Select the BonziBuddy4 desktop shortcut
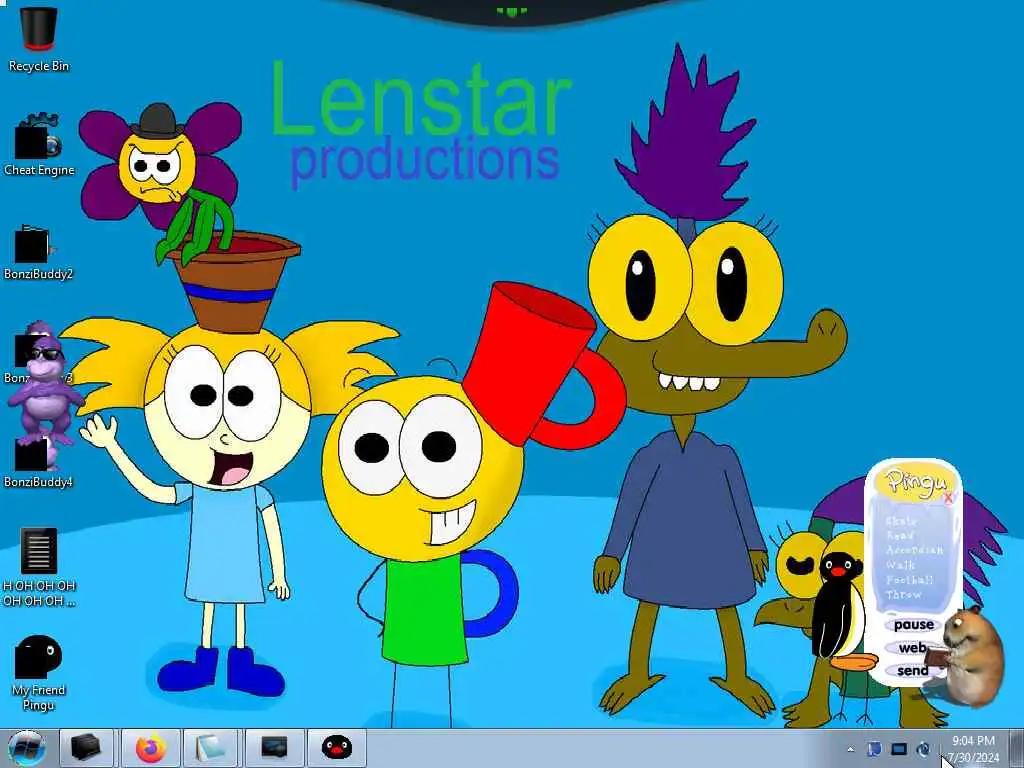The image size is (1024, 768). coord(37,462)
